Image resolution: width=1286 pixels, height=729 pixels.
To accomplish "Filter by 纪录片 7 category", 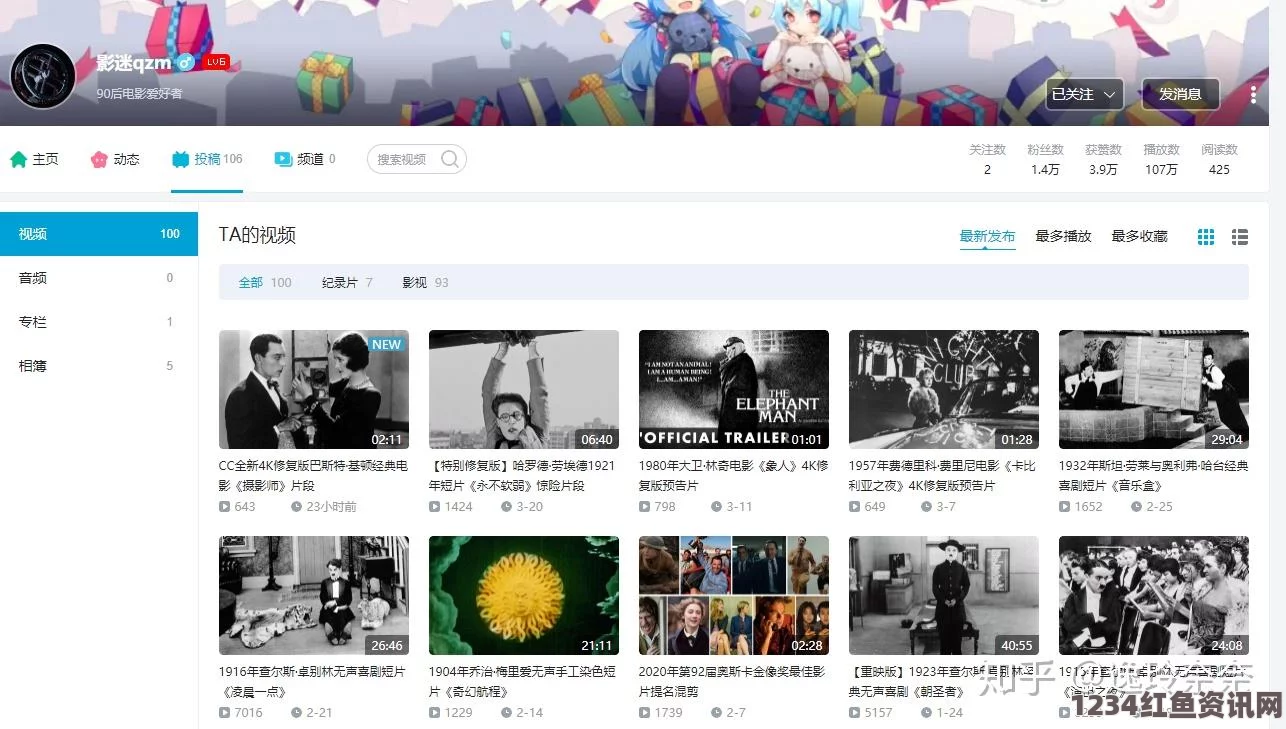I will coord(347,283).
